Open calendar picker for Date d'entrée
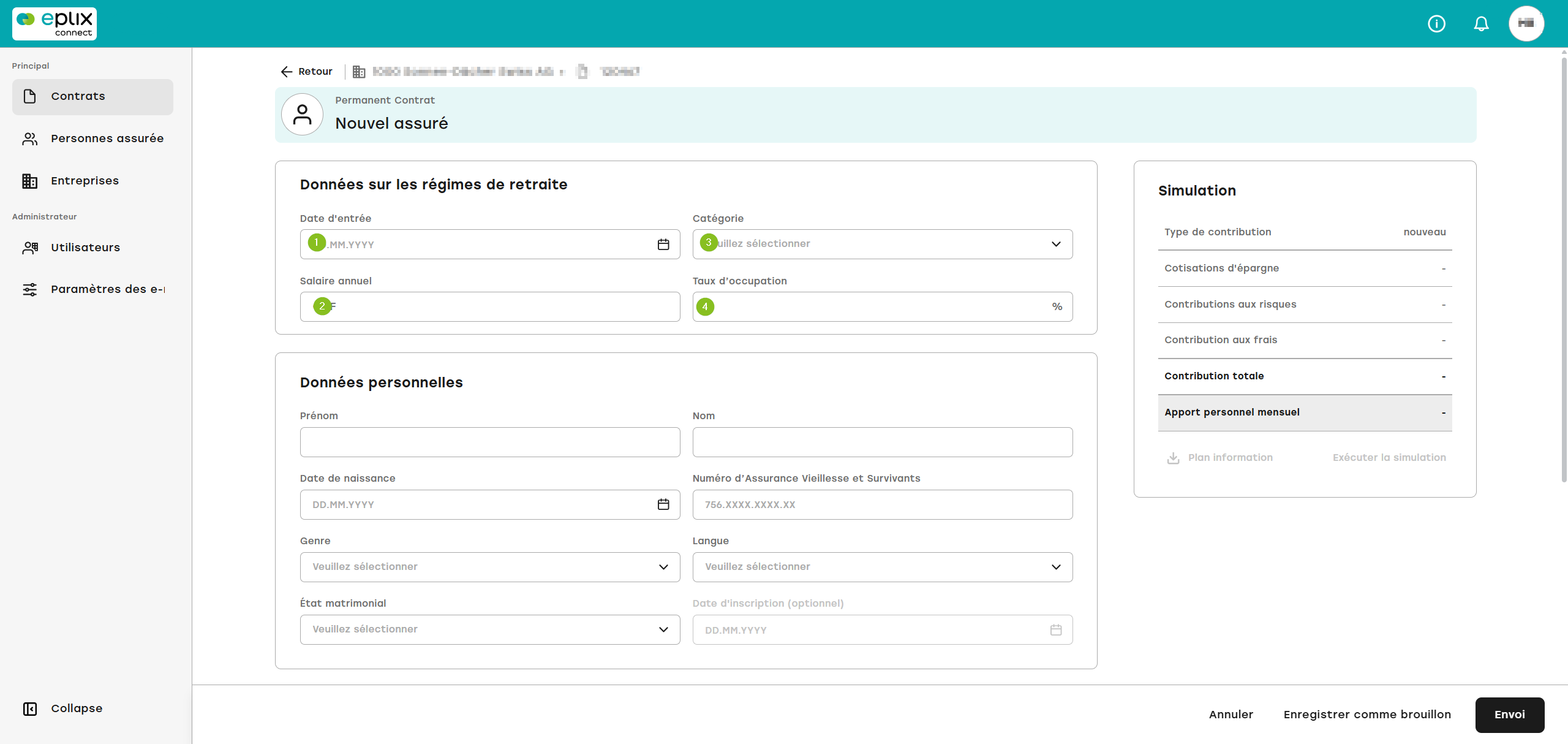The height and width of the screenshot is (744, 1568). click(x=663, y=245)
